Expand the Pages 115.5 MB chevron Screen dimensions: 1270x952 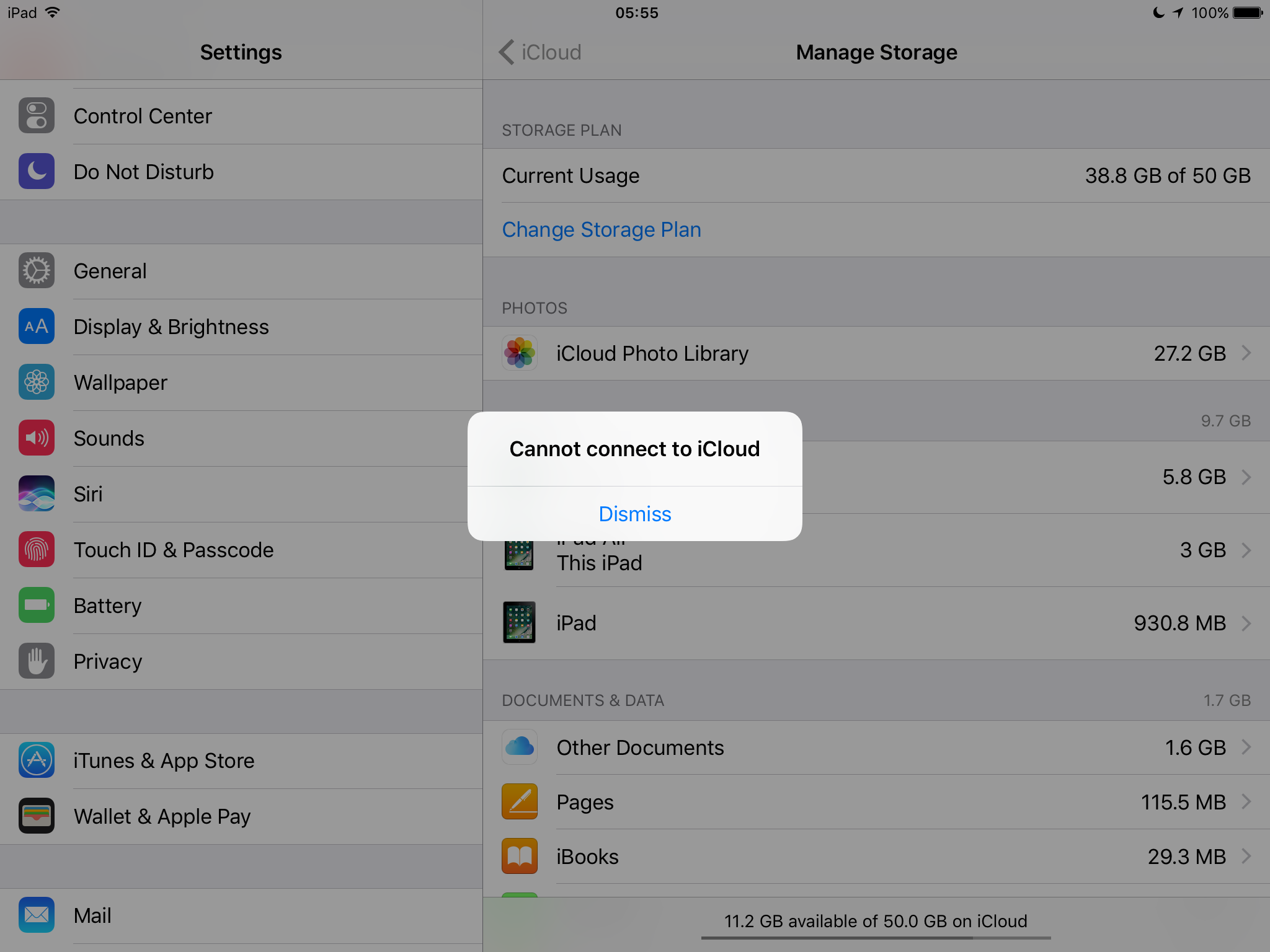click(x=1246, y=802)
